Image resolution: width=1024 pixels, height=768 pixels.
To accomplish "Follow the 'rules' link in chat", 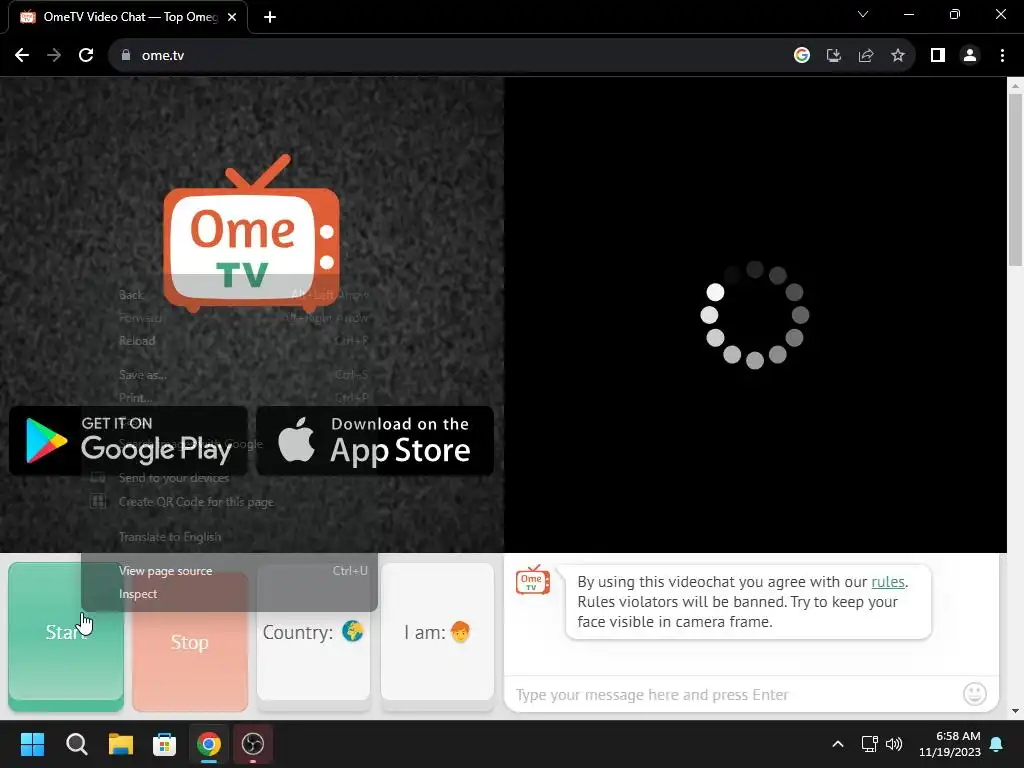I will [888, 581].
